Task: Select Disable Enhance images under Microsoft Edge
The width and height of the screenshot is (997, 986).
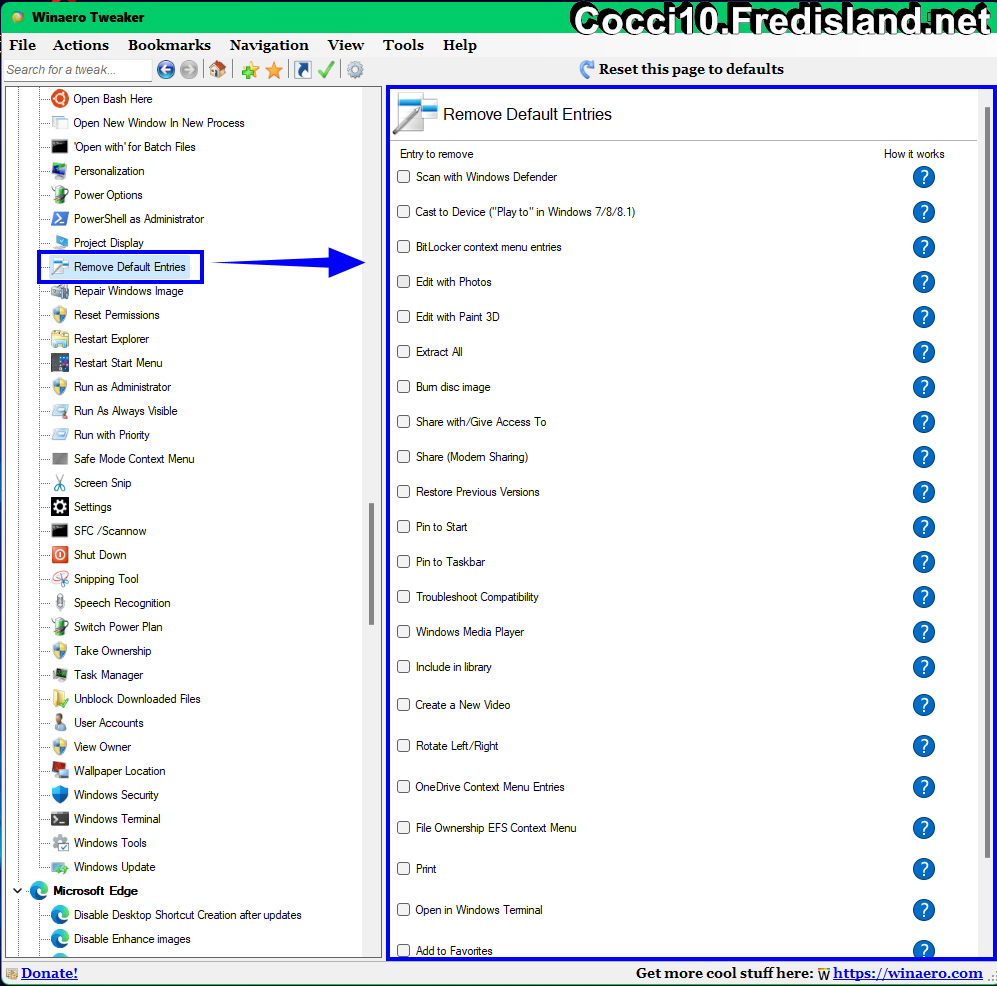Action: pos(132,939)
